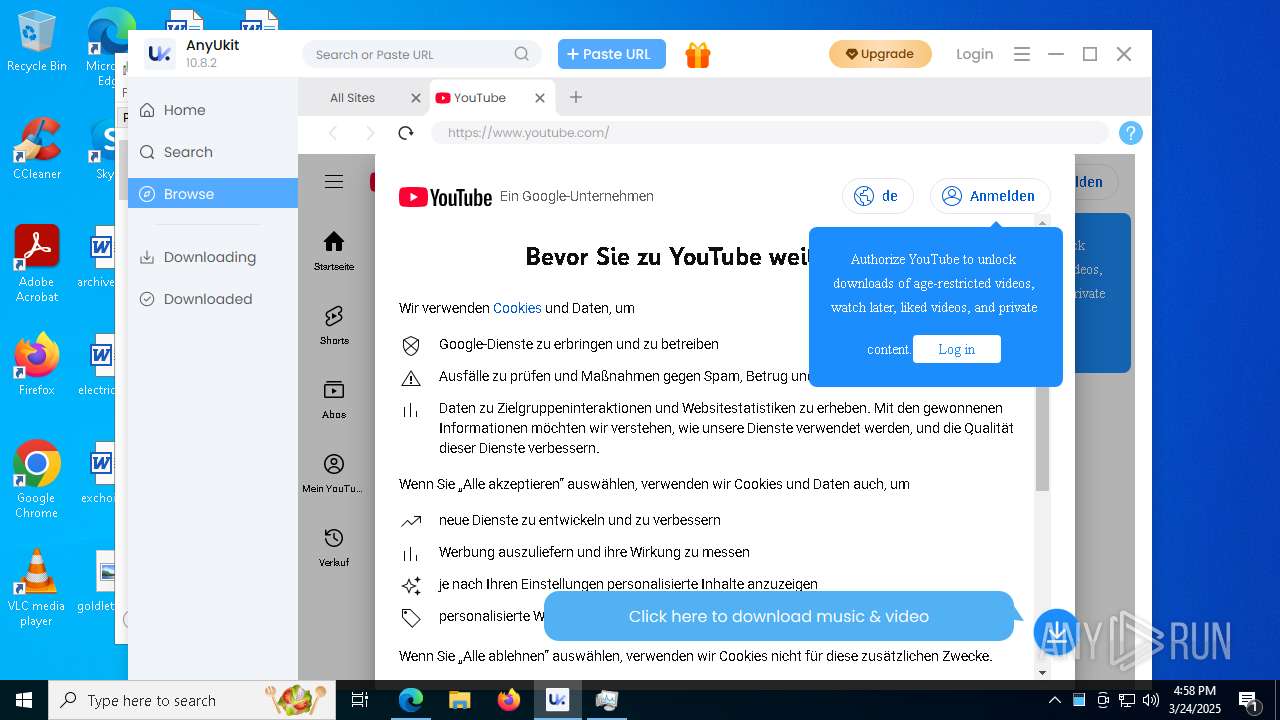Viewport: 1280px width, 720px height.
Task: Click the round download arrow button
Action: click(x=1056, y=632)
